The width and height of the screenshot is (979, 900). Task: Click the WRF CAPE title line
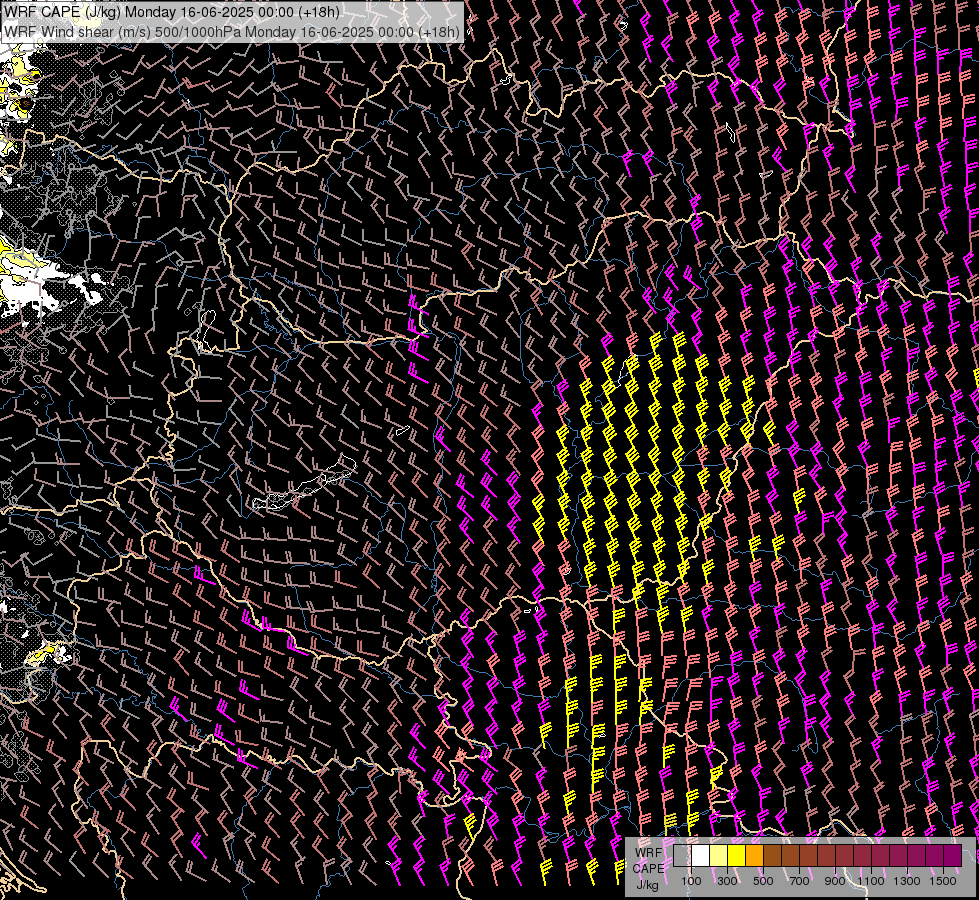[x=171, y=12]
